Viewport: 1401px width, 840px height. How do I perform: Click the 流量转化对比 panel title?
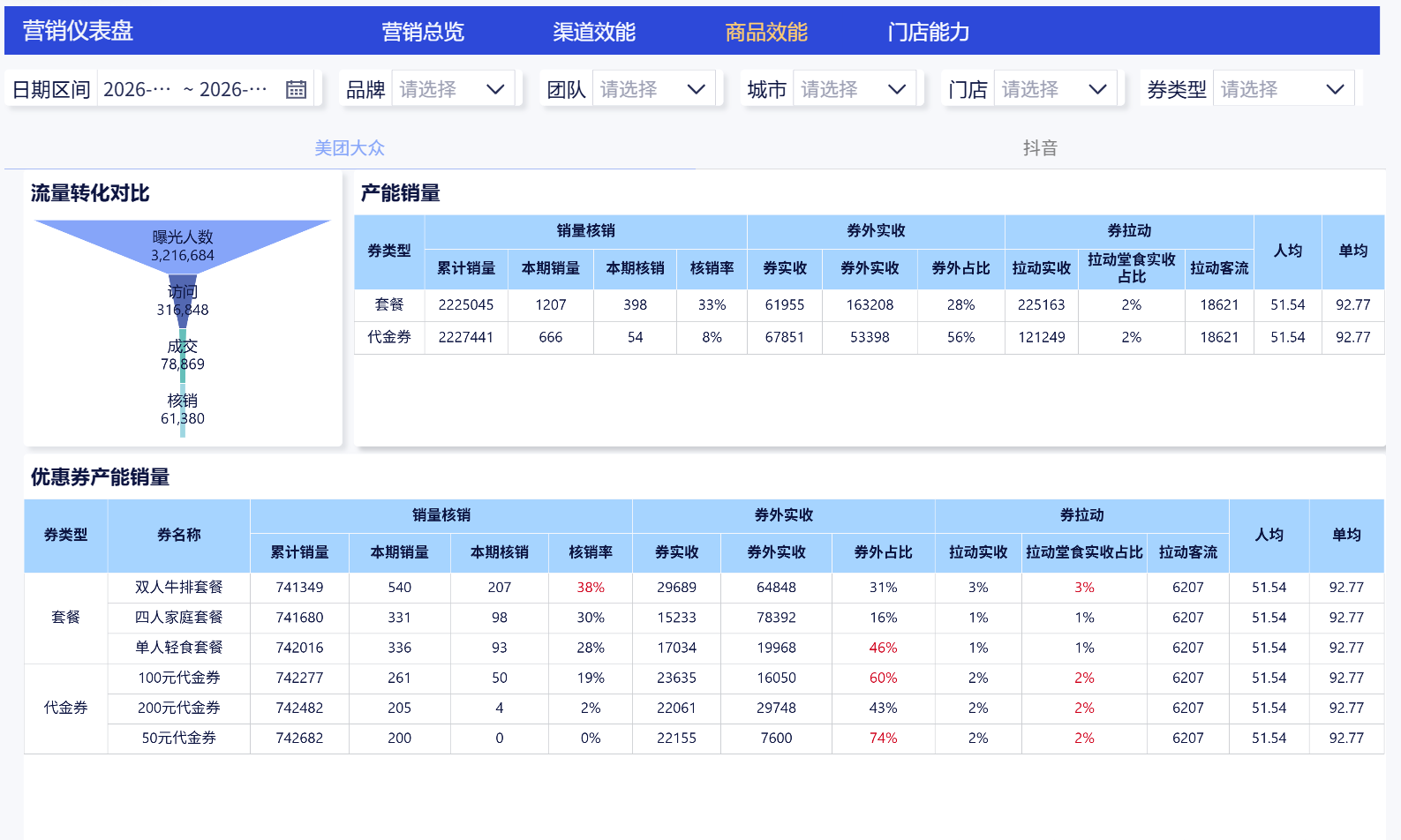click(90, 193)
